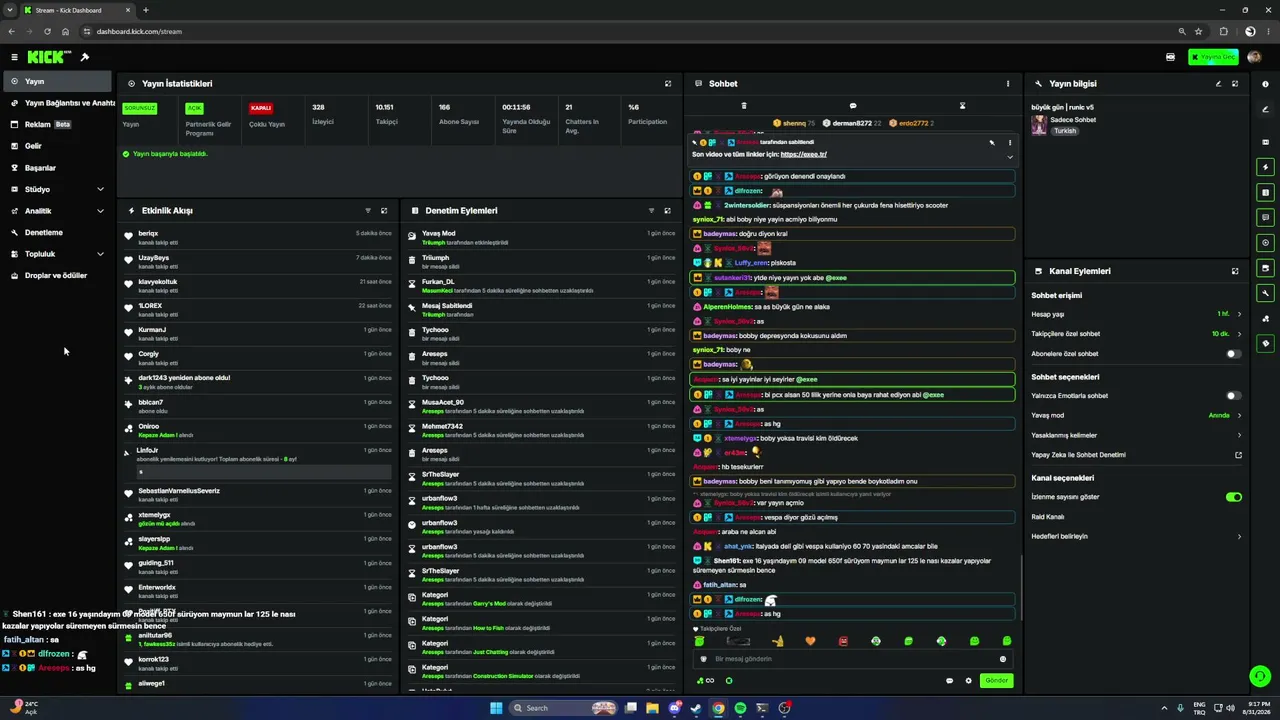1280x720 pixels.
Task: Edit the Yayın bilgisi with pencil icon
Action: point(1218,84)
